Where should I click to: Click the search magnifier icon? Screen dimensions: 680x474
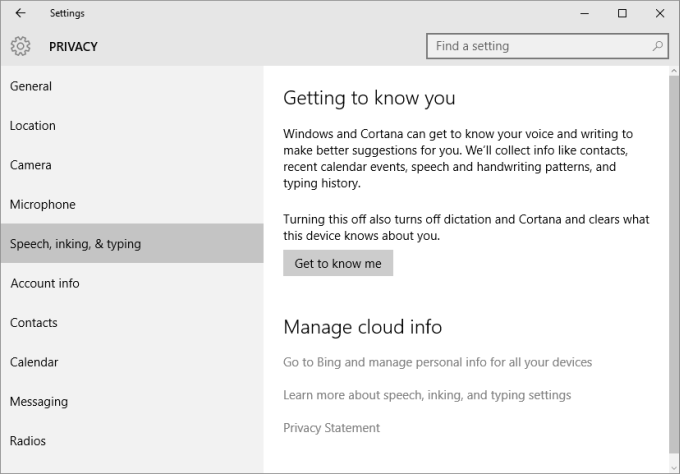pyautogui.click(x=658, y=46)
